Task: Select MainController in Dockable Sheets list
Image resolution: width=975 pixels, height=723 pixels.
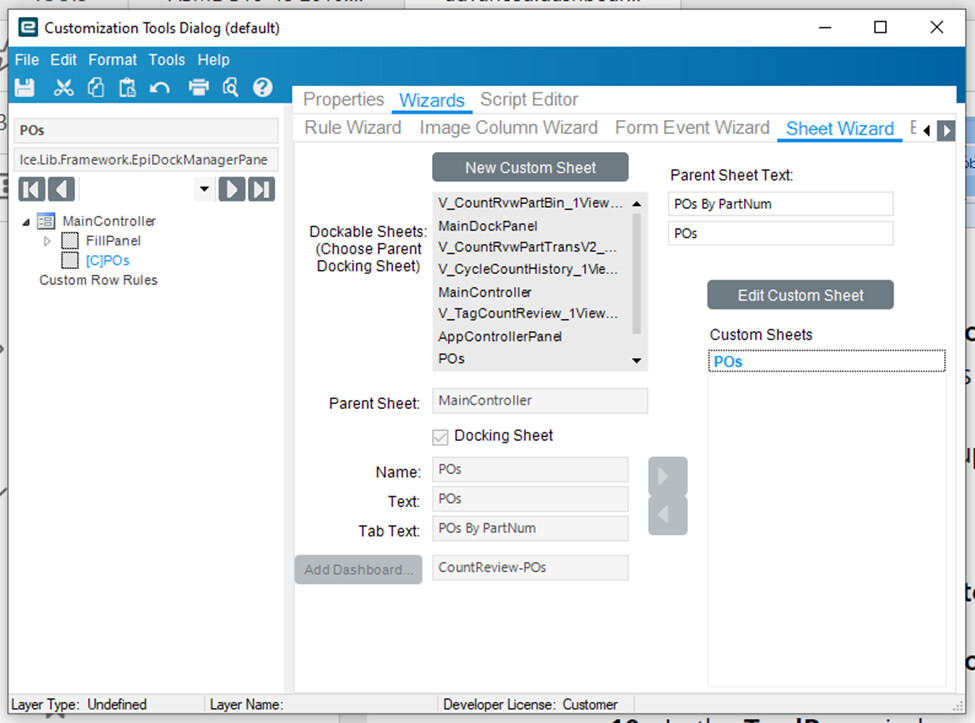Action: tap(485, 292)
